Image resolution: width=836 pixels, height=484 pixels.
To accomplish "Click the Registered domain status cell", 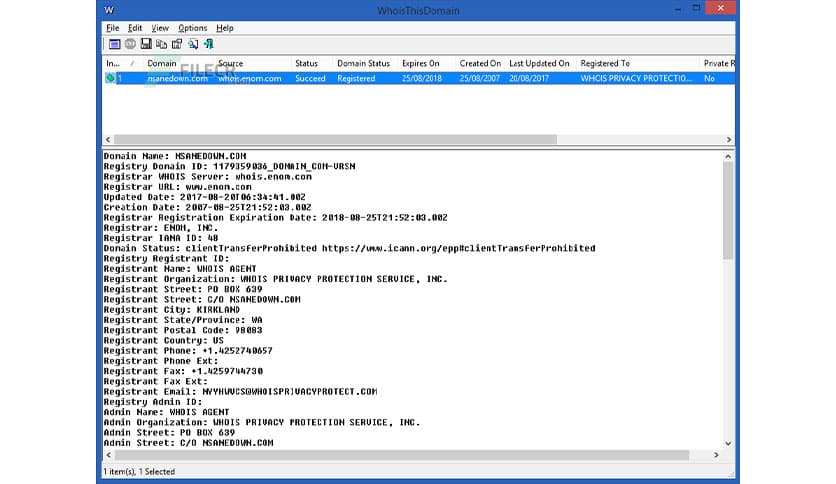I will tap(356, 78).
